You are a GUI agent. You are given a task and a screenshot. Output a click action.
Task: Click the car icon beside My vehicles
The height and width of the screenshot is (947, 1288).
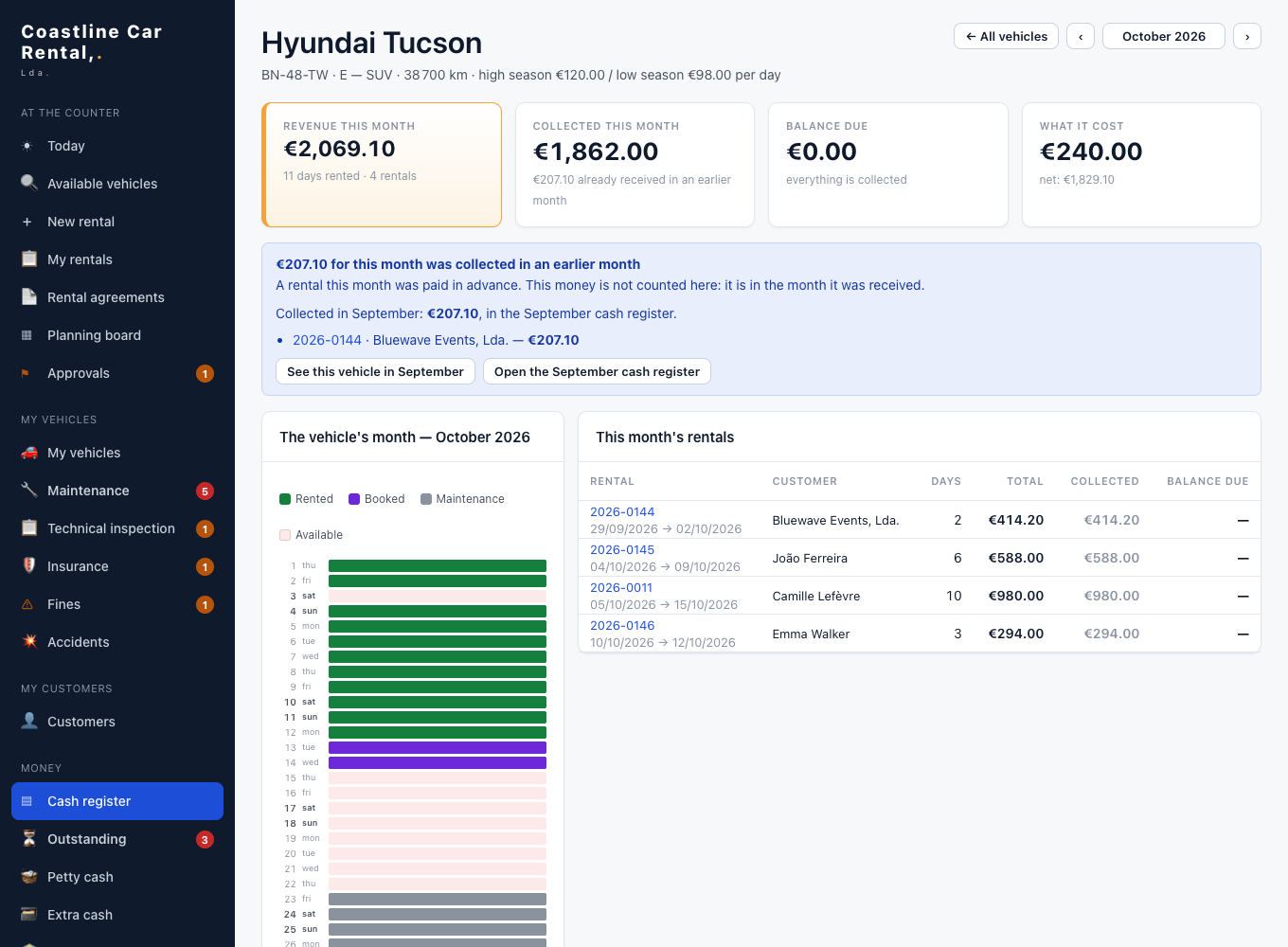point(29,452)
